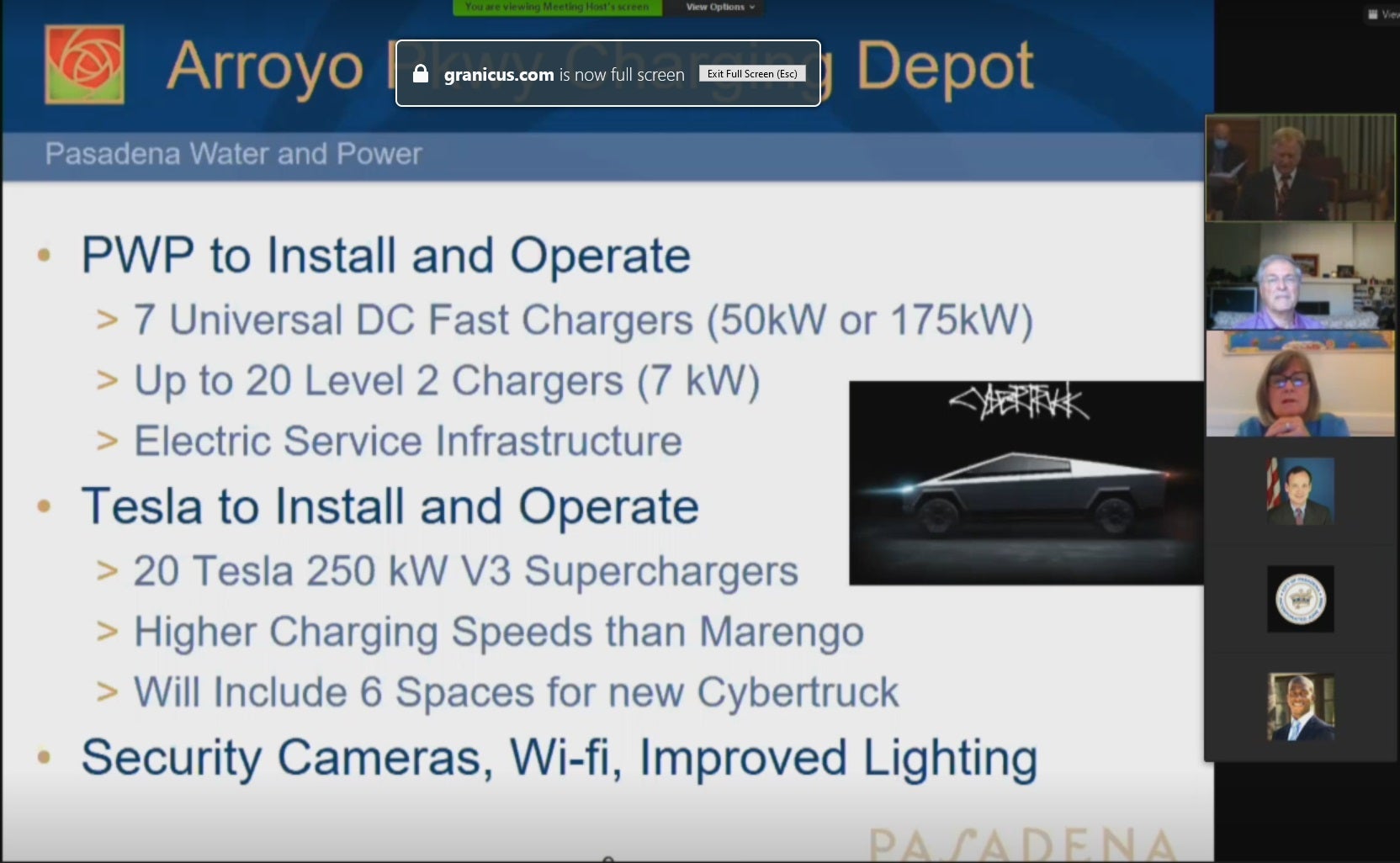The width and height of the screenshot is (1400, 863).
Task: Click the 'Pasadena Water and Power' subtitle
Action: [x=233, y=154]
